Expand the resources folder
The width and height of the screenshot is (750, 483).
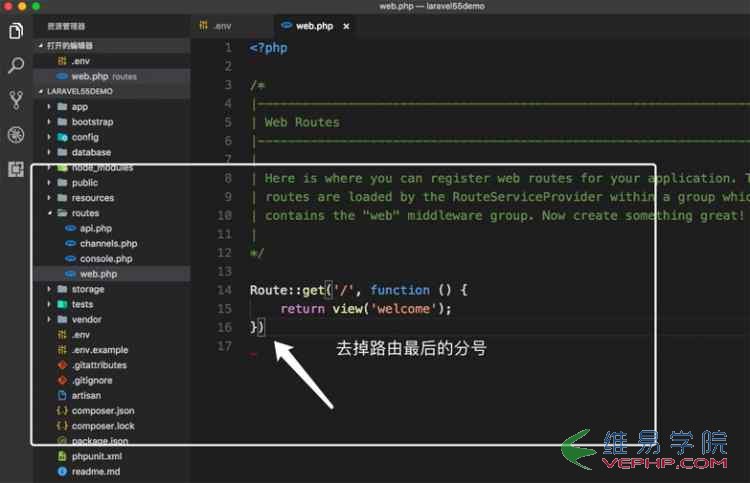[x=49, y=198]
